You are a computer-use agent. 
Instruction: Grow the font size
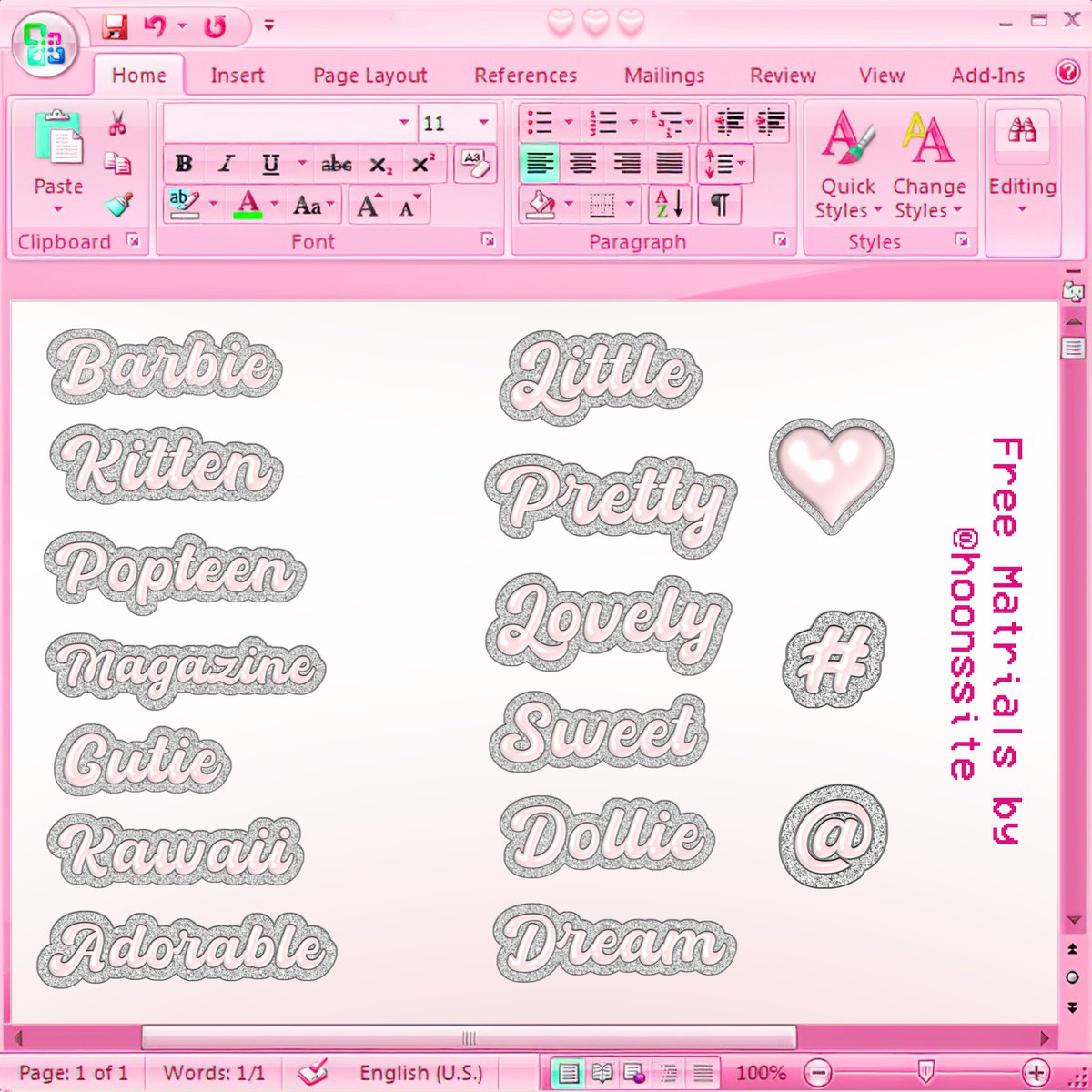coord(369,206)
